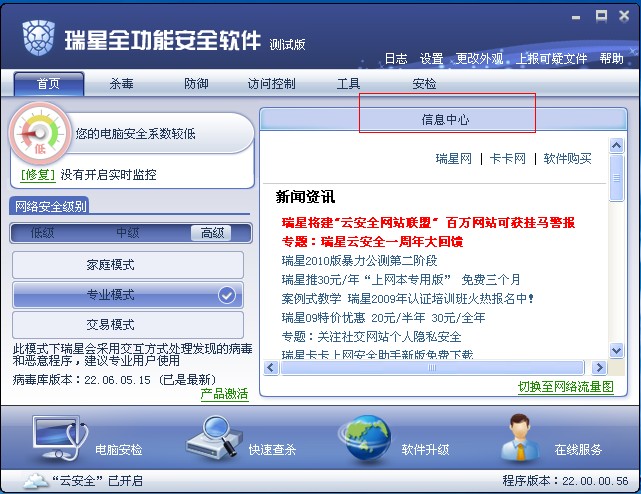Open 设置 in the top bar
The width and height of the screenshot is (641, 494).
coord(431,59)
